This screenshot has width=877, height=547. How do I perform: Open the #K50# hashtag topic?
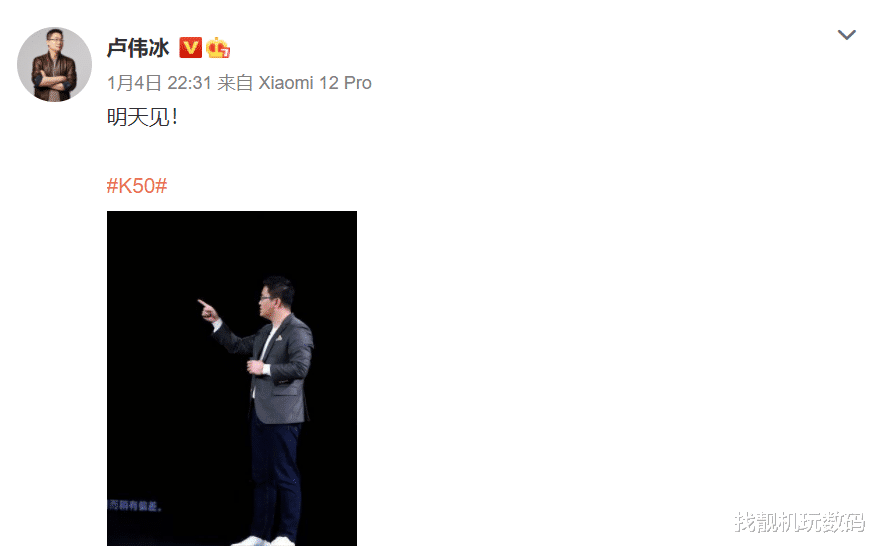[137, 186]
